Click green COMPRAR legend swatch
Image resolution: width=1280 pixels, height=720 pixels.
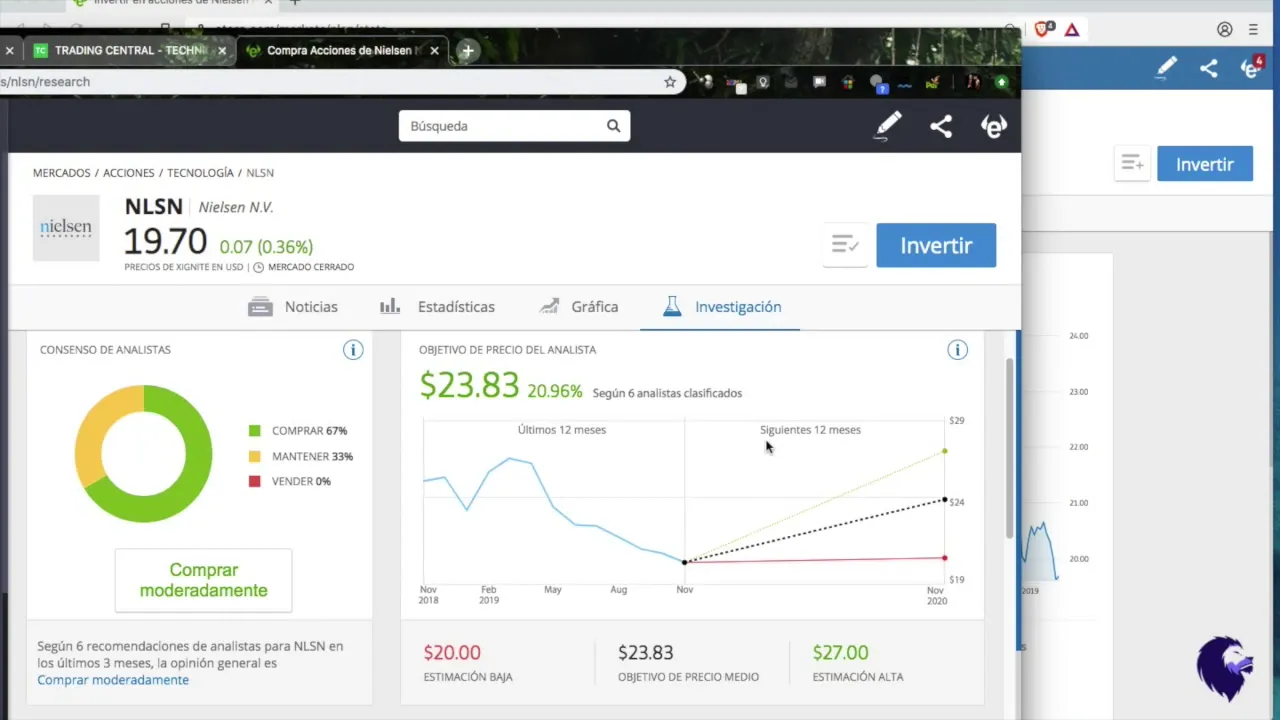coord(255,431)
